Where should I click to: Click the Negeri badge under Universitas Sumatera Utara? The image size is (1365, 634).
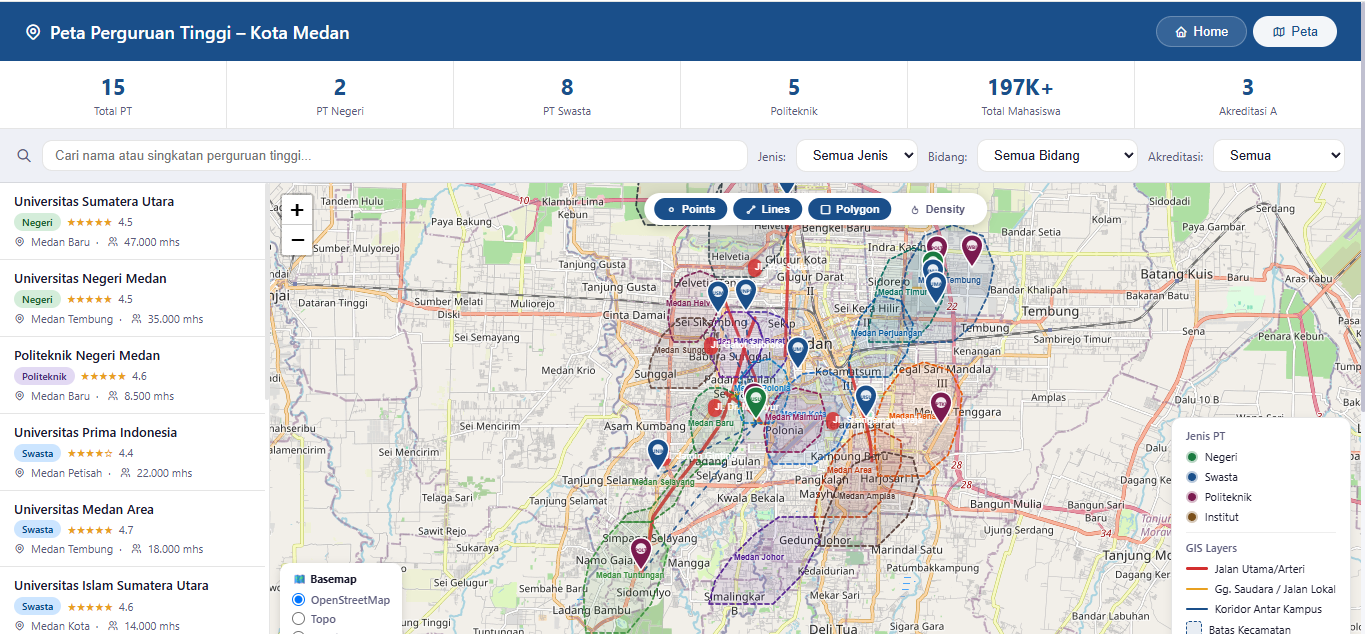(x=37, y=222)
